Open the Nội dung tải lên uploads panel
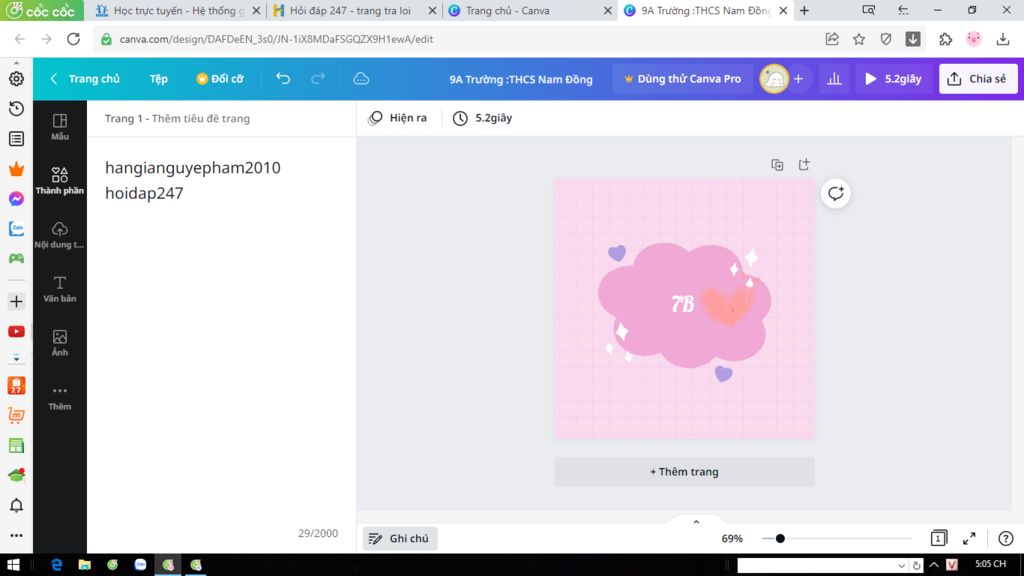1024x576 pixels. (59, 234)
